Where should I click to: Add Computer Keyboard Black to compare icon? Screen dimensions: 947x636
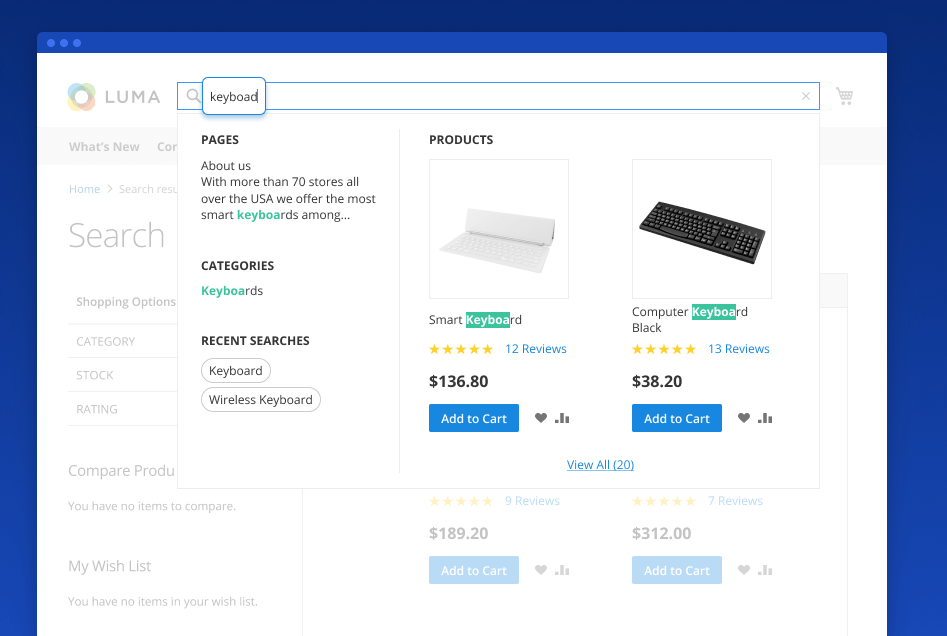click(x=765, y=418)
